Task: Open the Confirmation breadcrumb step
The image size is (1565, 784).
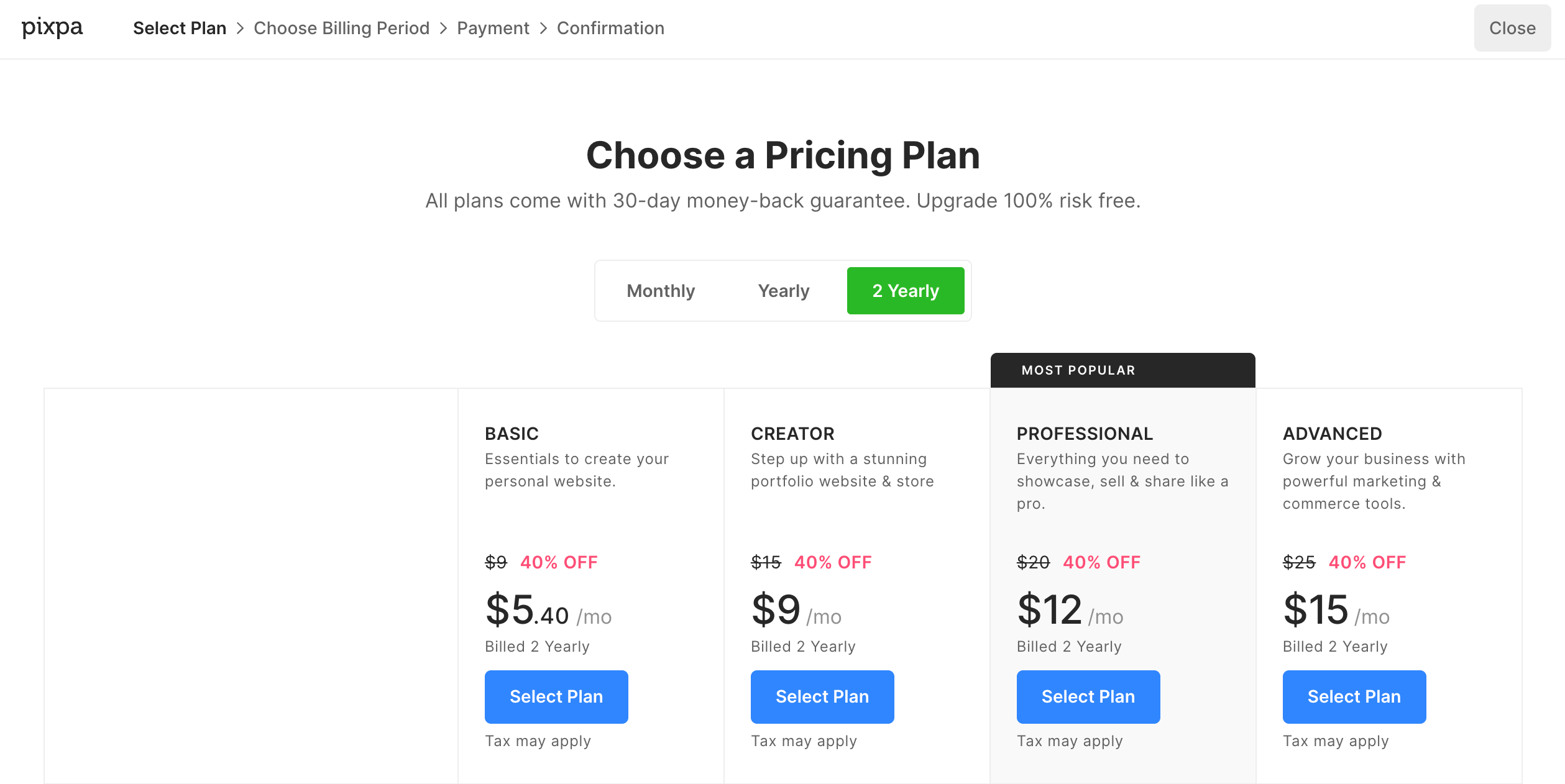Action: [610, 29]
